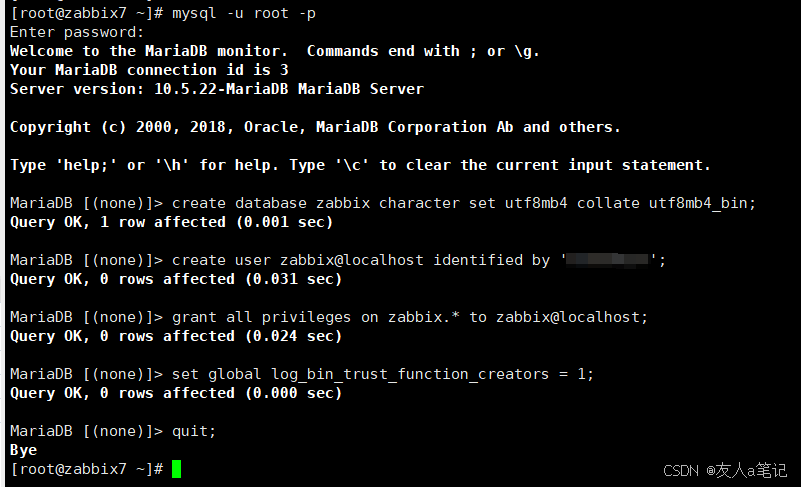The image size is (801, 487).
Task: Click the '0.024 sec' query result line
Action: [176, 336]
